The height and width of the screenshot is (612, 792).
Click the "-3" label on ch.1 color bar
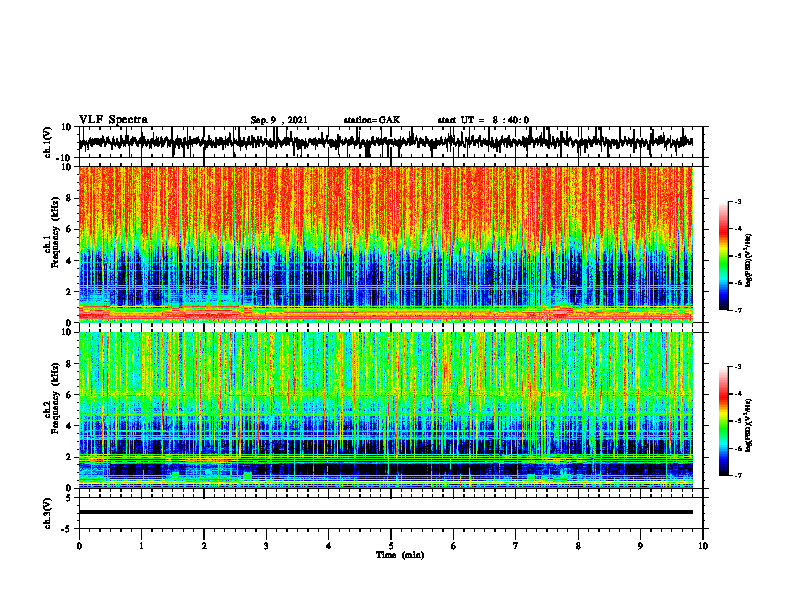[738, 201]
